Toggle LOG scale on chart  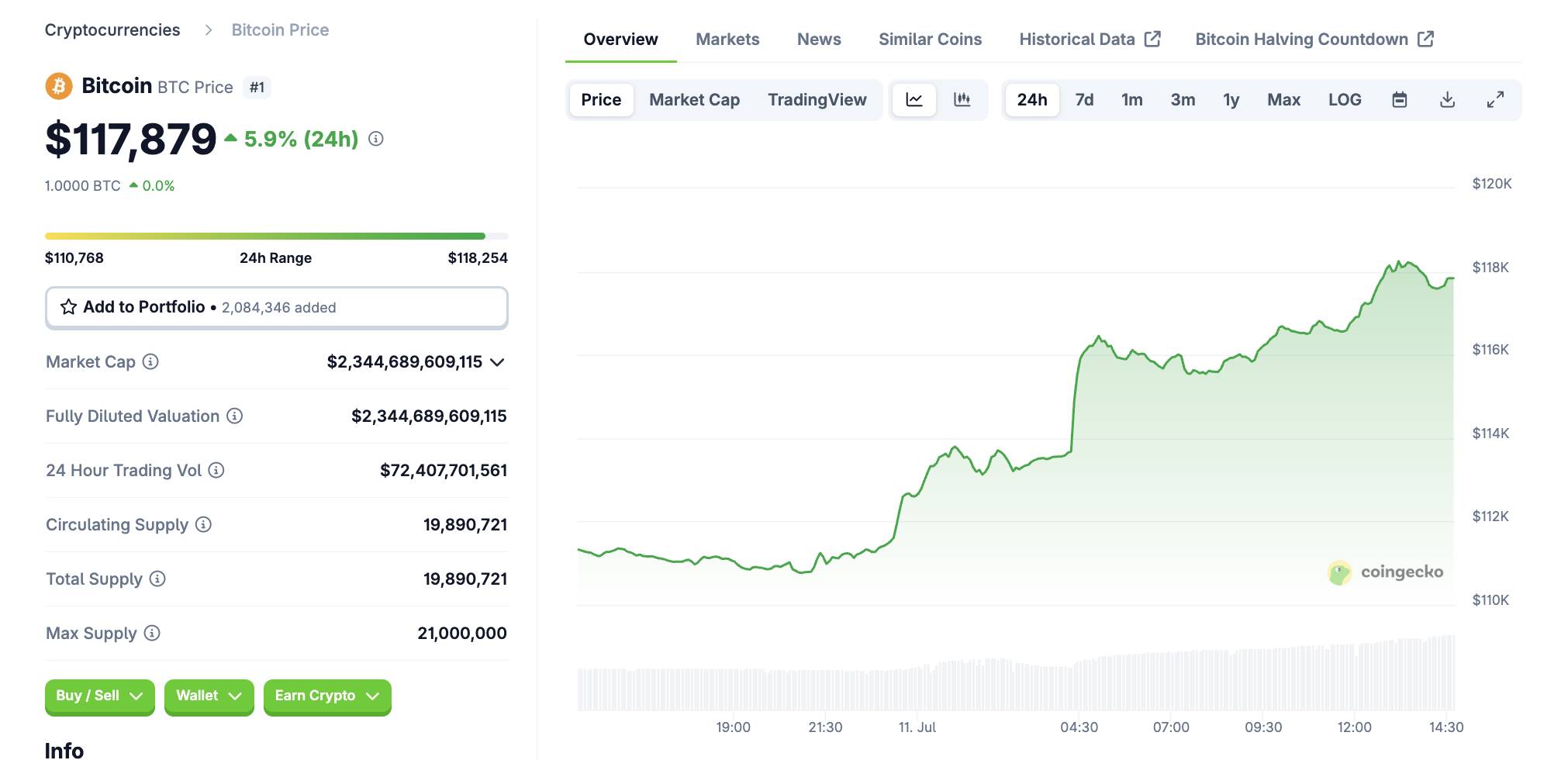[1345, 99]
